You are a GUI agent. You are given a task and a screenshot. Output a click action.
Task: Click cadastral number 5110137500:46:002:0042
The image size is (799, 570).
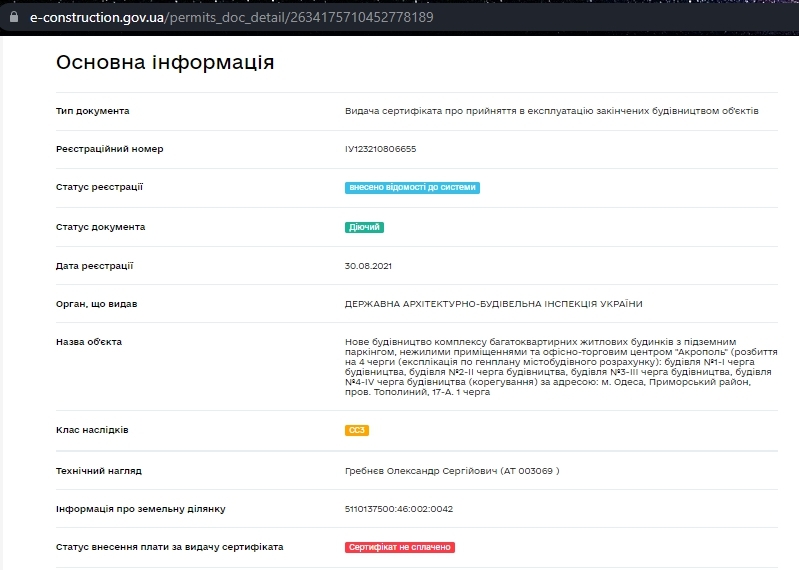pyautogui.click(x=399, y=509)
